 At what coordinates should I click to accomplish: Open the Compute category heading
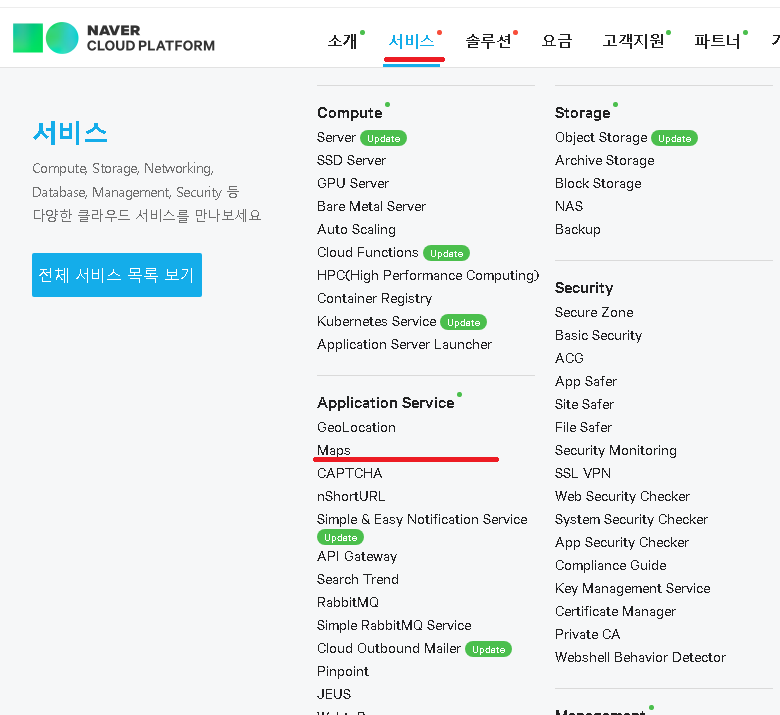[x=350, y=113]
